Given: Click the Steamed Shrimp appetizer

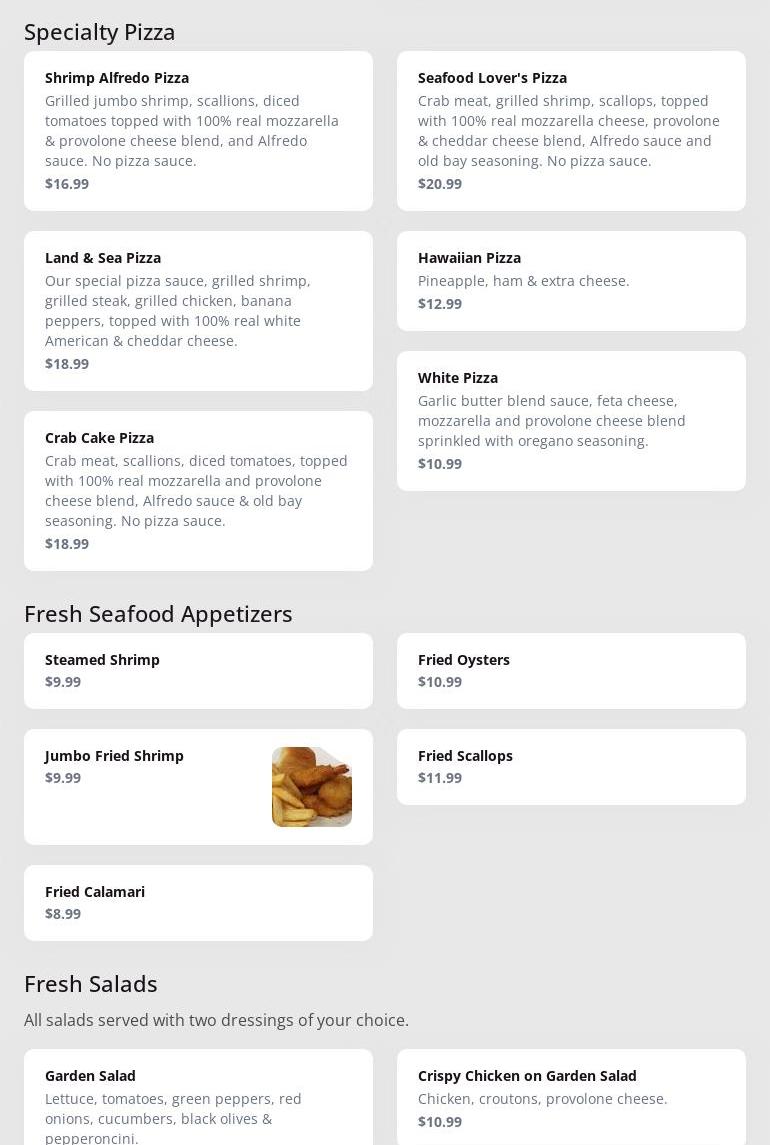Looking at the screenshot, I should pos(198,670).
